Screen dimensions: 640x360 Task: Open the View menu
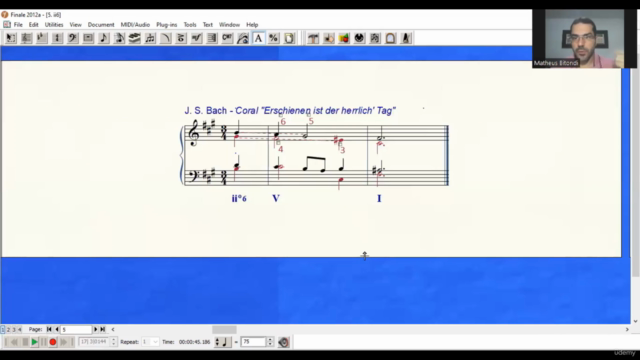76,24
